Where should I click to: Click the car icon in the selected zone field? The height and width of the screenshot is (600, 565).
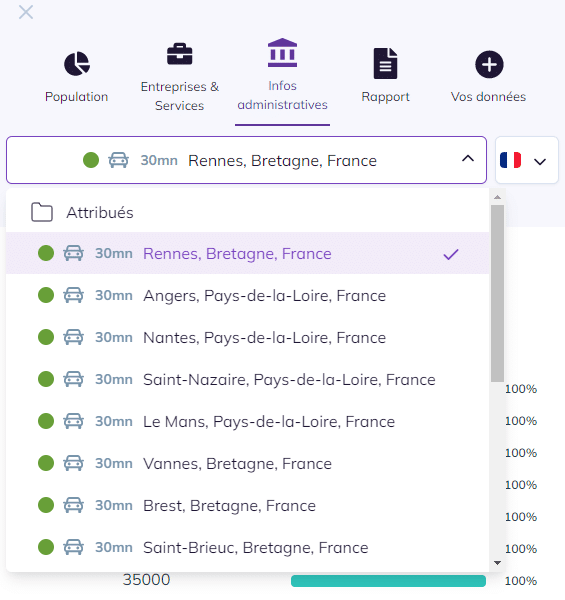pos(119,160)
